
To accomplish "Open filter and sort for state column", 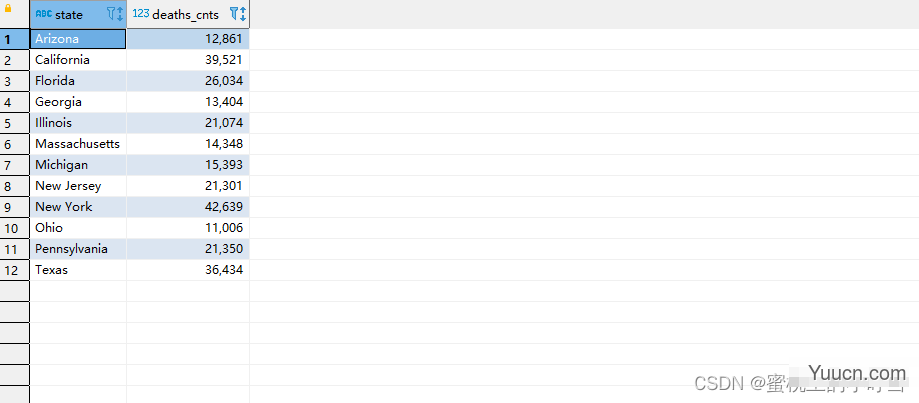I will coord(115,14).
